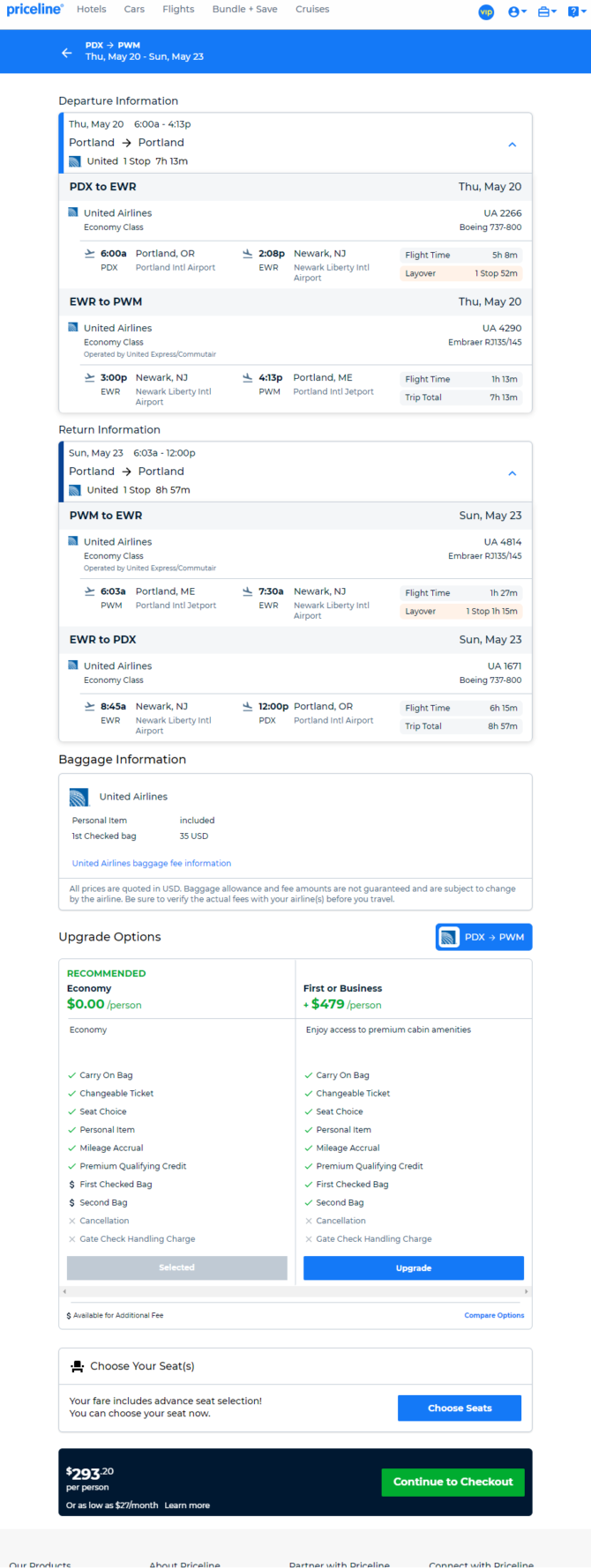Viewport: 591px width, 1568px height.
Task: Open the account profile dropdown
Action: (517, 11)
